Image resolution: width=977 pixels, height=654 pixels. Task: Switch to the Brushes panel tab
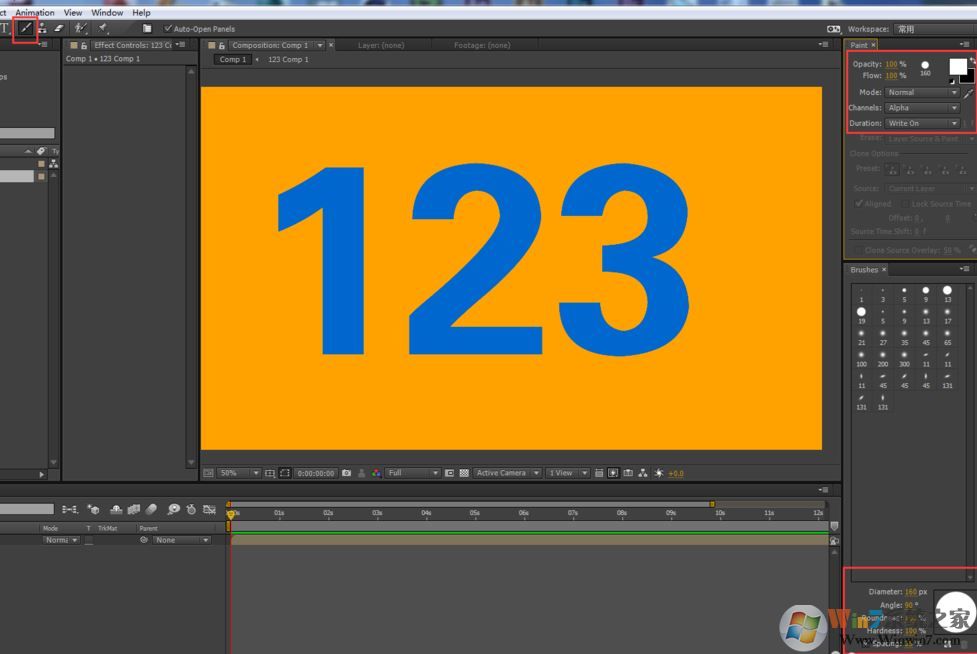pos(864,270)
